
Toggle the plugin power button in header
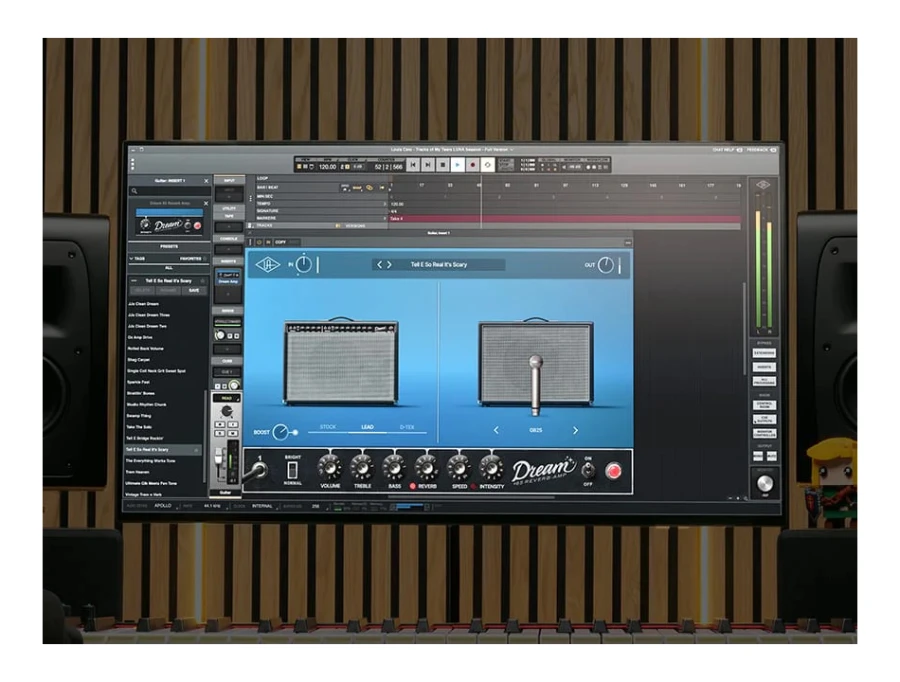259,242
